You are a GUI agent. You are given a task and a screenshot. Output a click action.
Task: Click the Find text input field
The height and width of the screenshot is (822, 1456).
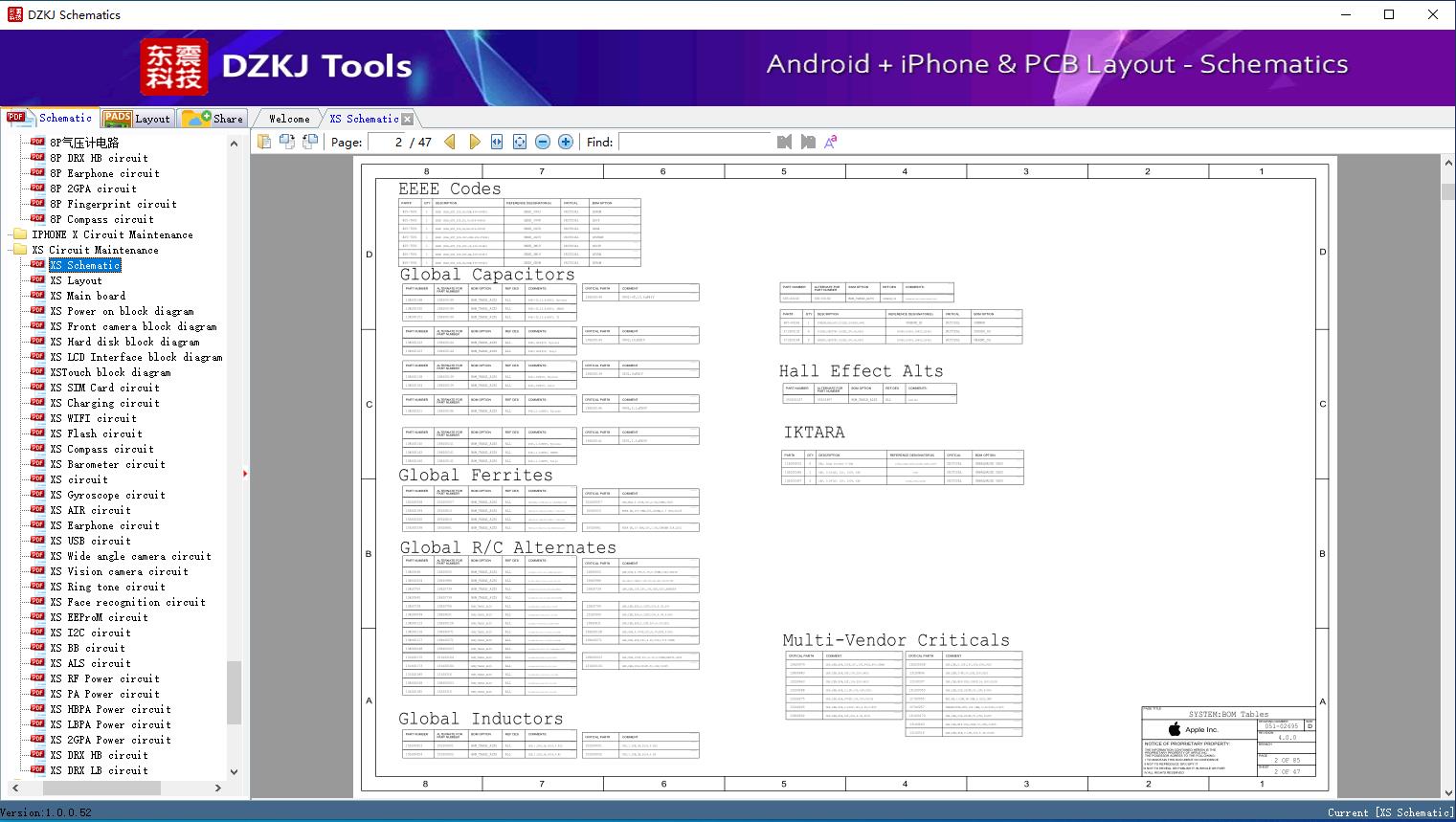[x=694, y=142]
